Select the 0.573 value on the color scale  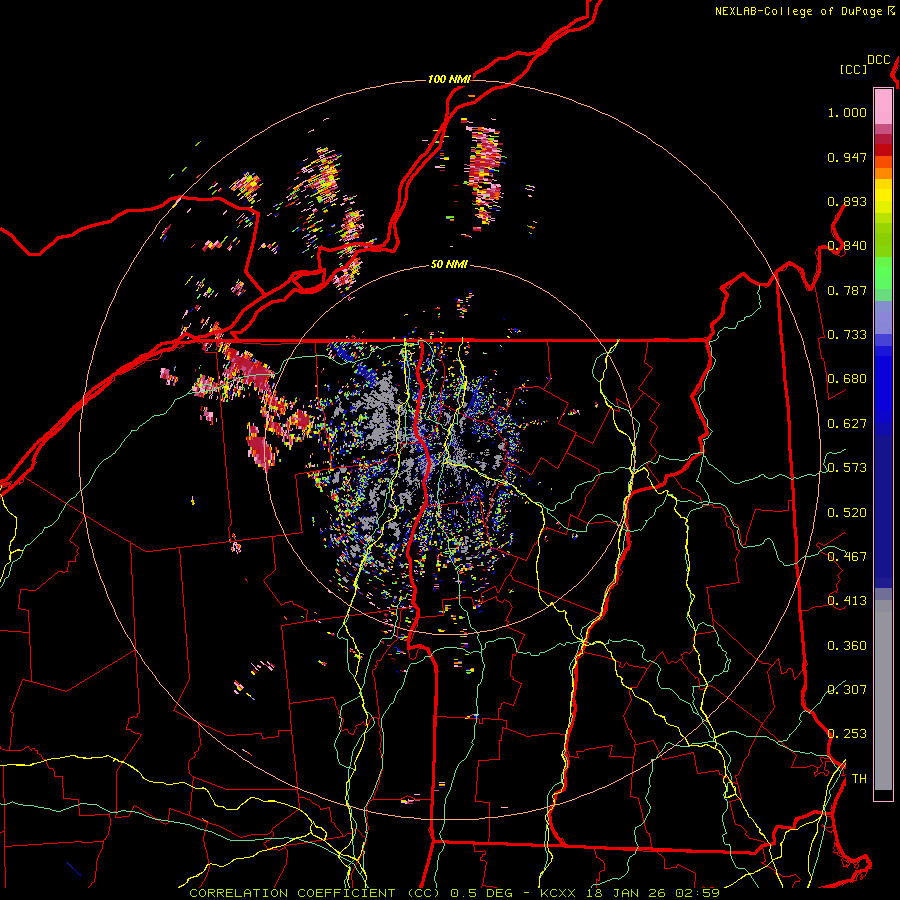847,468
